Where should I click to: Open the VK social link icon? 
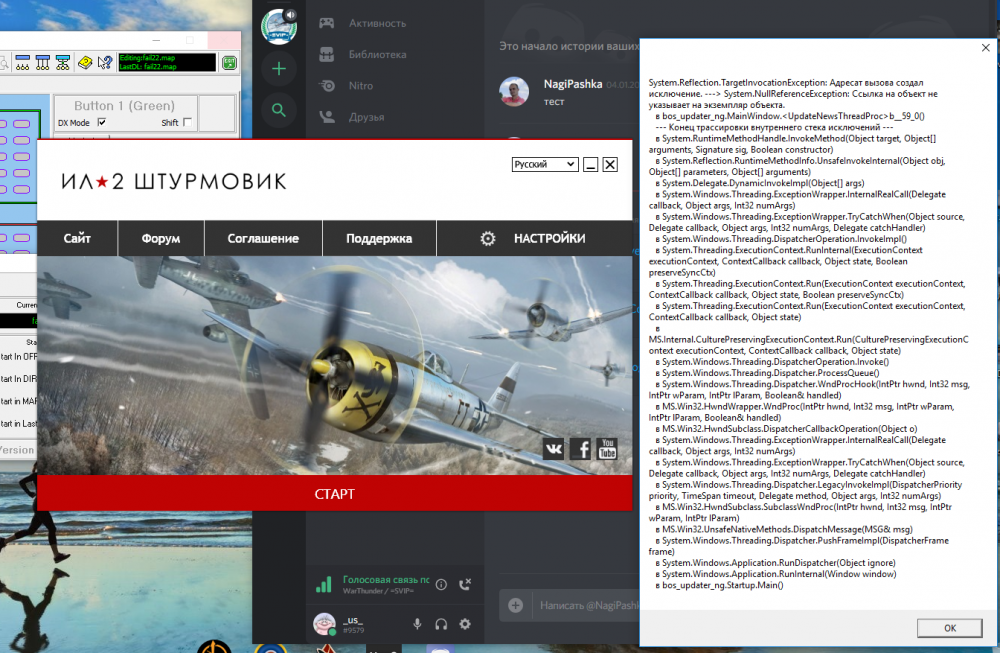pyautogui.click(x=554, y=449)
